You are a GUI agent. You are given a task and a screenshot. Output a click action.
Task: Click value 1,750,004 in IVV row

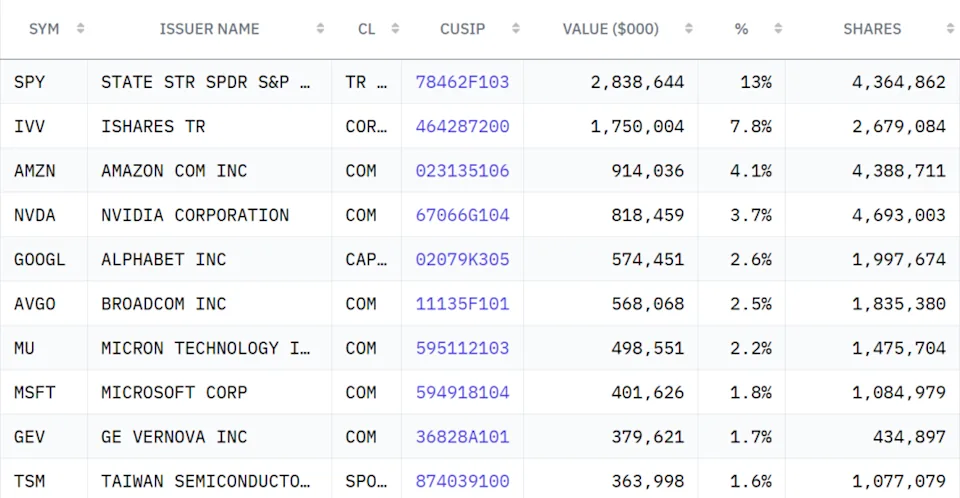pos(637,126)
